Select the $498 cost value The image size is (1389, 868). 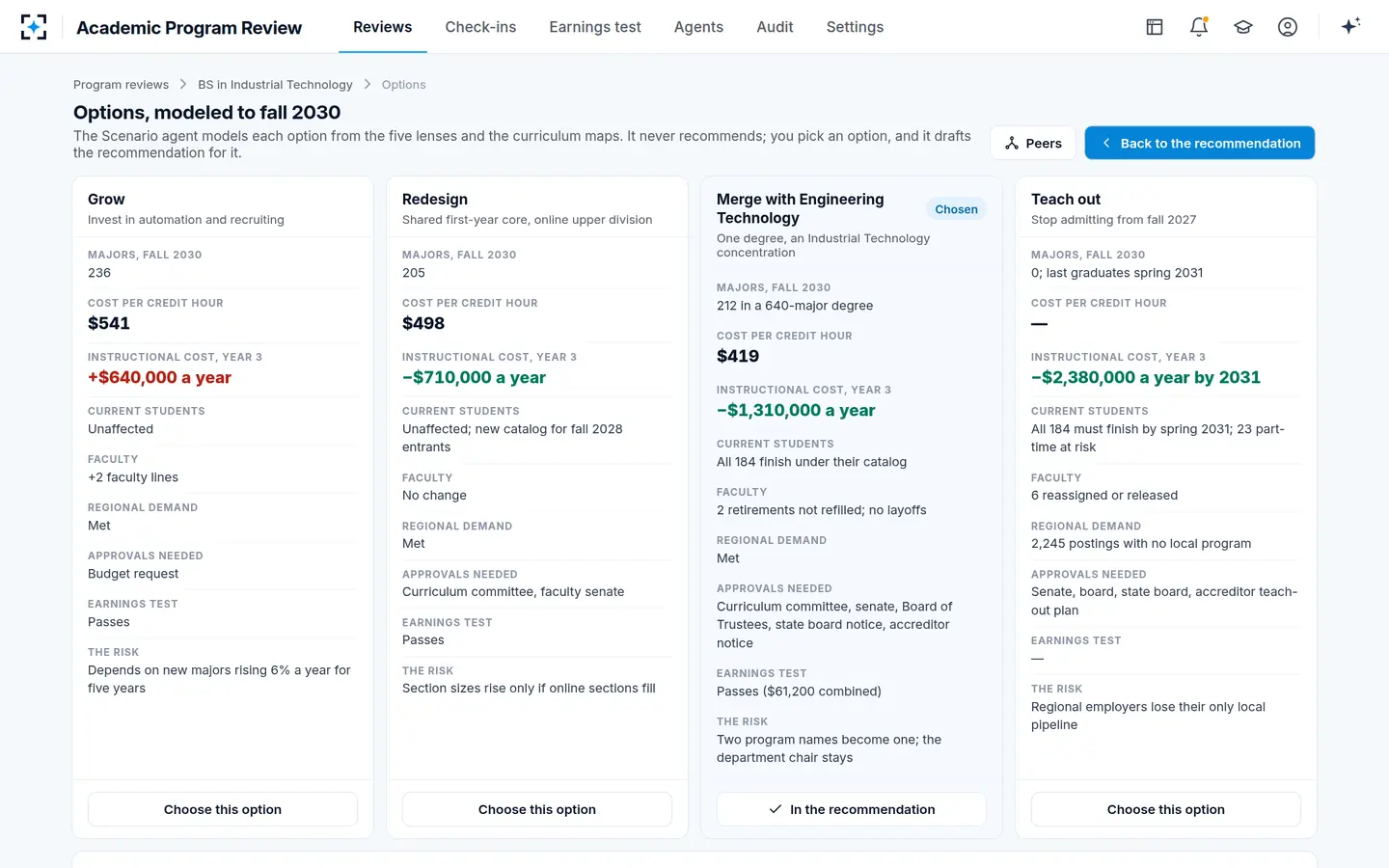pyautogui.click(x=423, y=323)
